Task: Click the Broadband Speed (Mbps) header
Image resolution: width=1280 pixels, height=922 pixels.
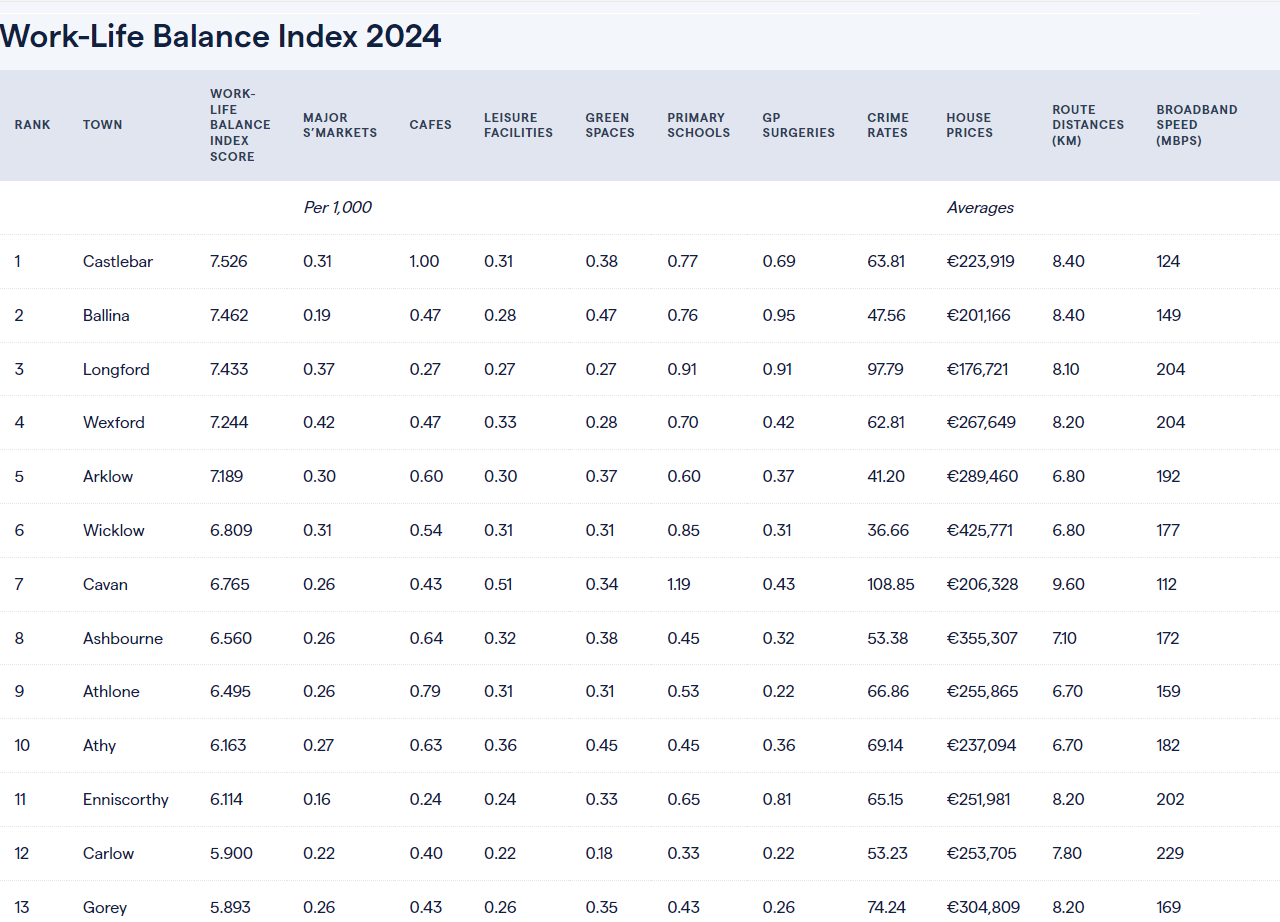Action: pyautogui.click(x=1197, y=125)
